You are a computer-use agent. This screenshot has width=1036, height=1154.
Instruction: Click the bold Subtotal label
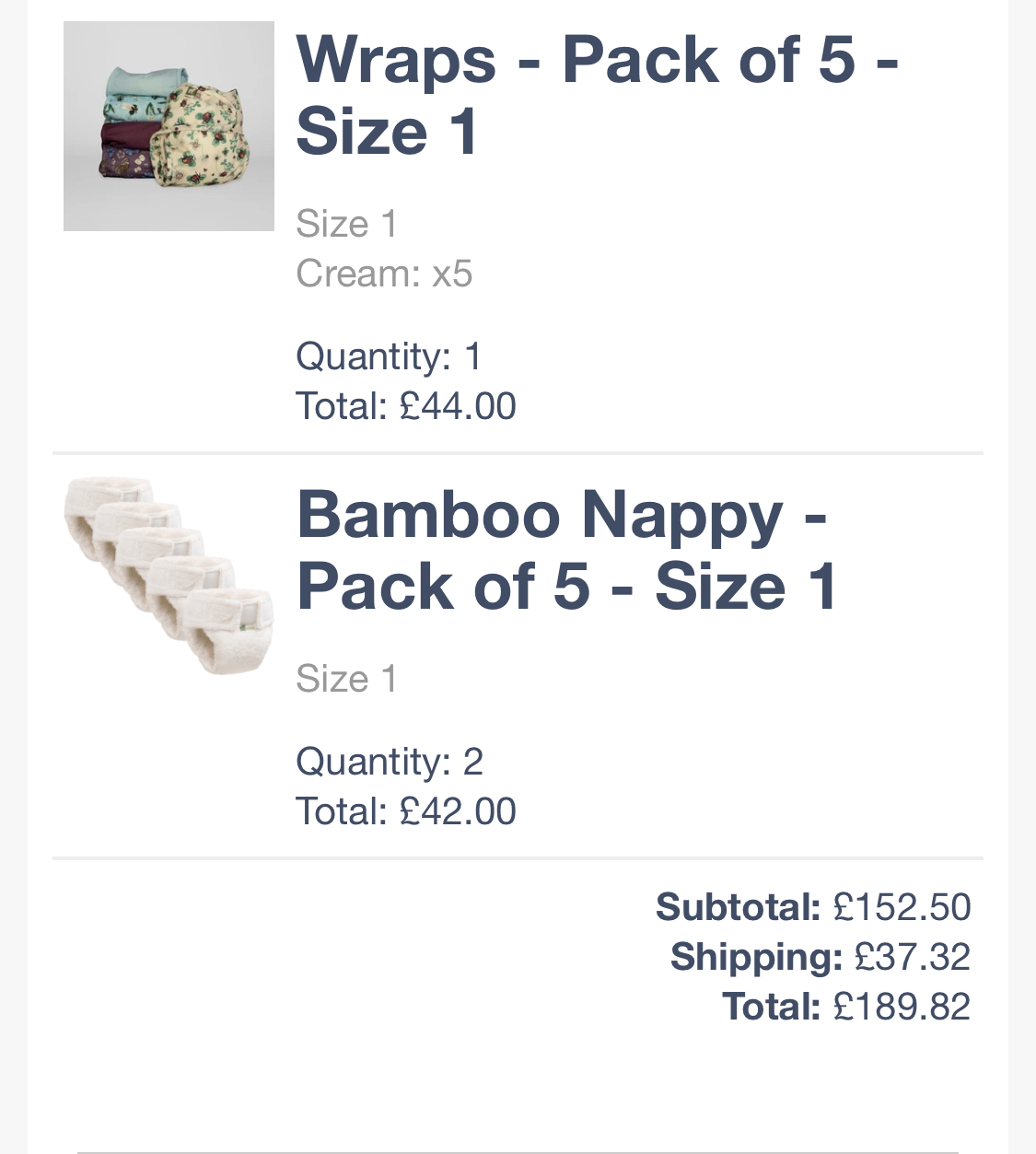click(x=738, y=907)
